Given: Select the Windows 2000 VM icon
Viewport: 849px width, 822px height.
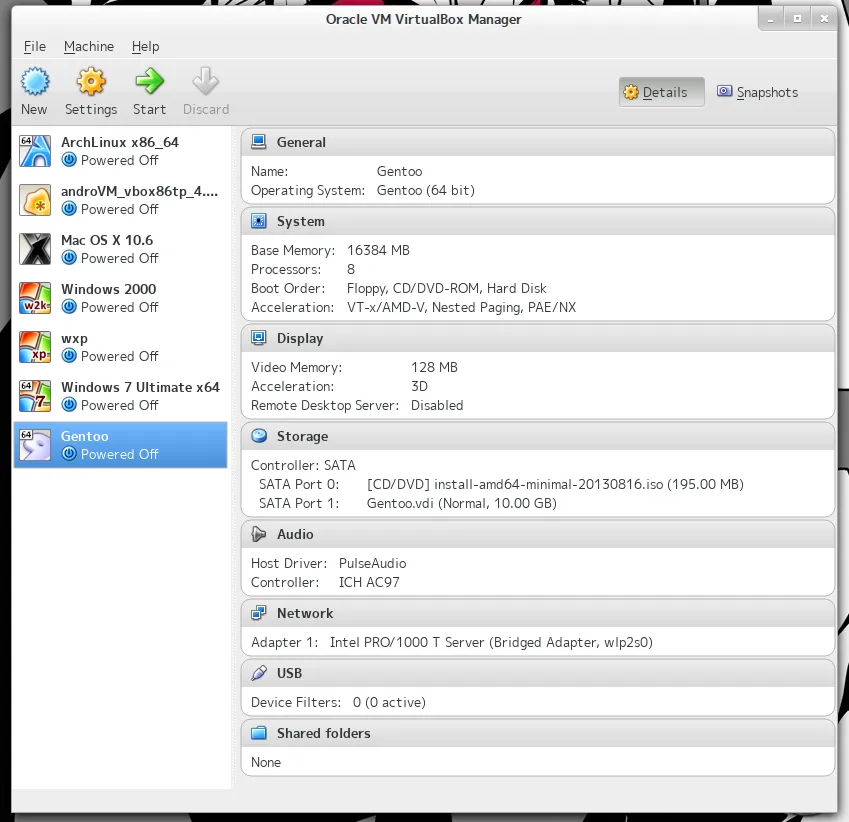Looking at the screenshot, I should click(35, 298).
